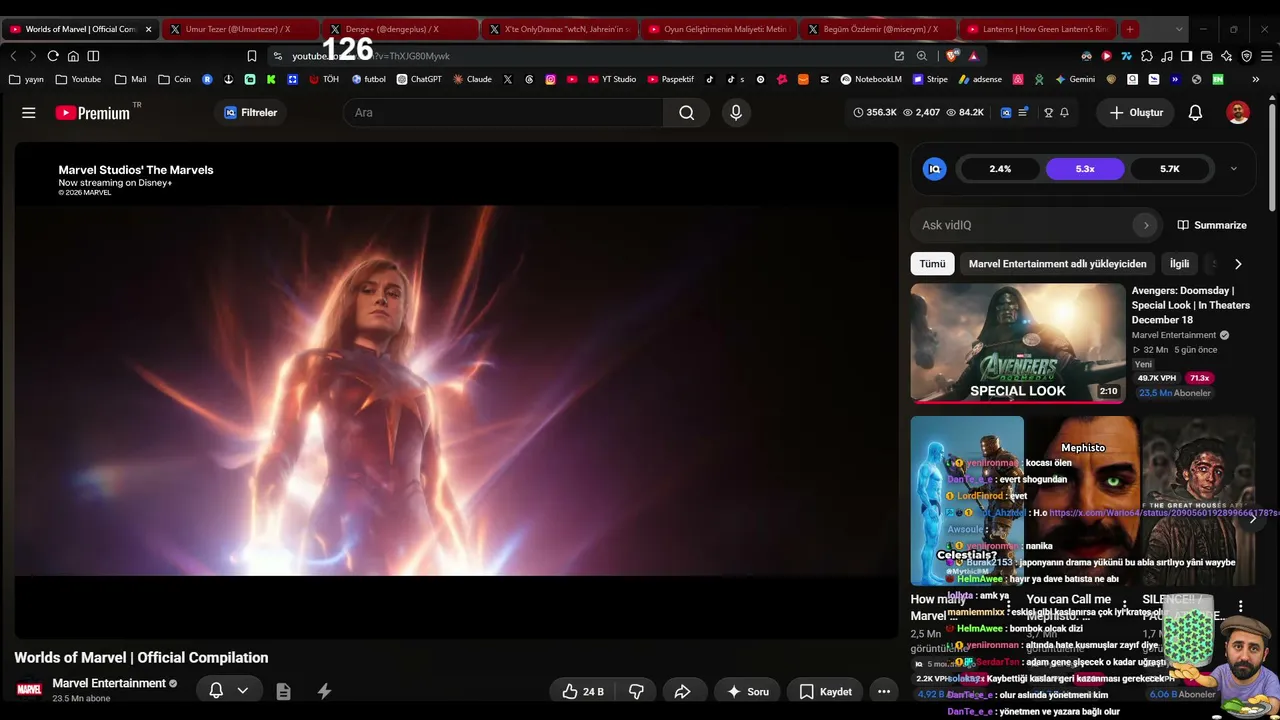This screenshot has width=1280, height=720.
Task: Open the ChatGPT bookmark
Action: coord(419,79)
